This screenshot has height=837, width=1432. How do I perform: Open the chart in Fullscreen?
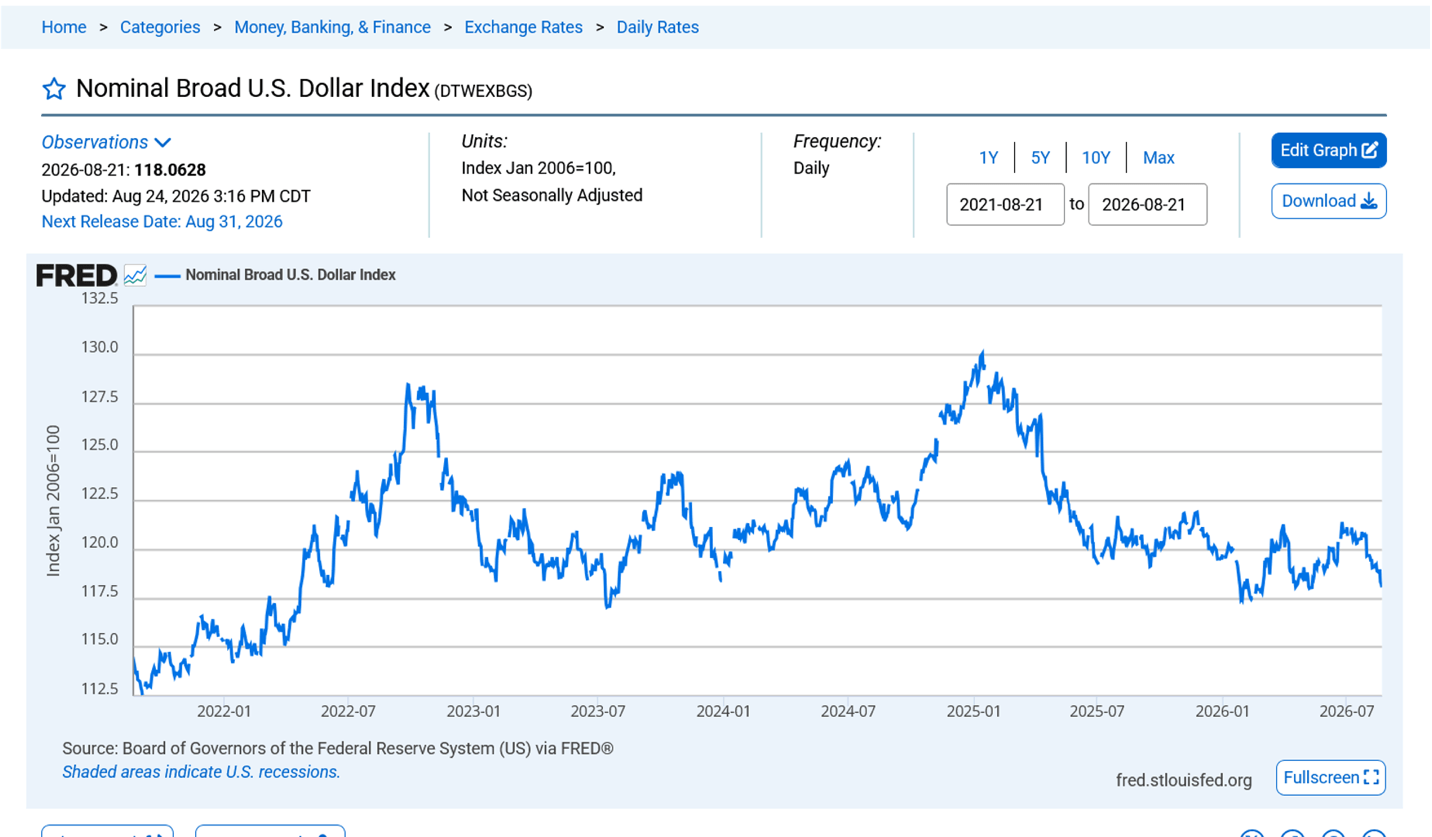[x=1331, y=777]
